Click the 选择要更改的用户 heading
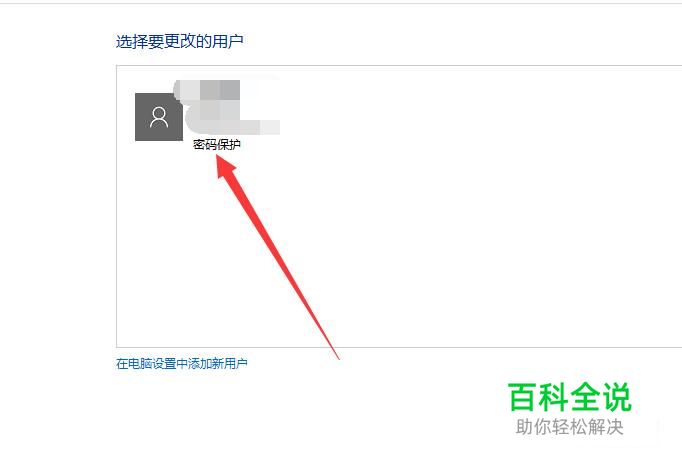The image size is (682, 471). [x=179, y=42]
